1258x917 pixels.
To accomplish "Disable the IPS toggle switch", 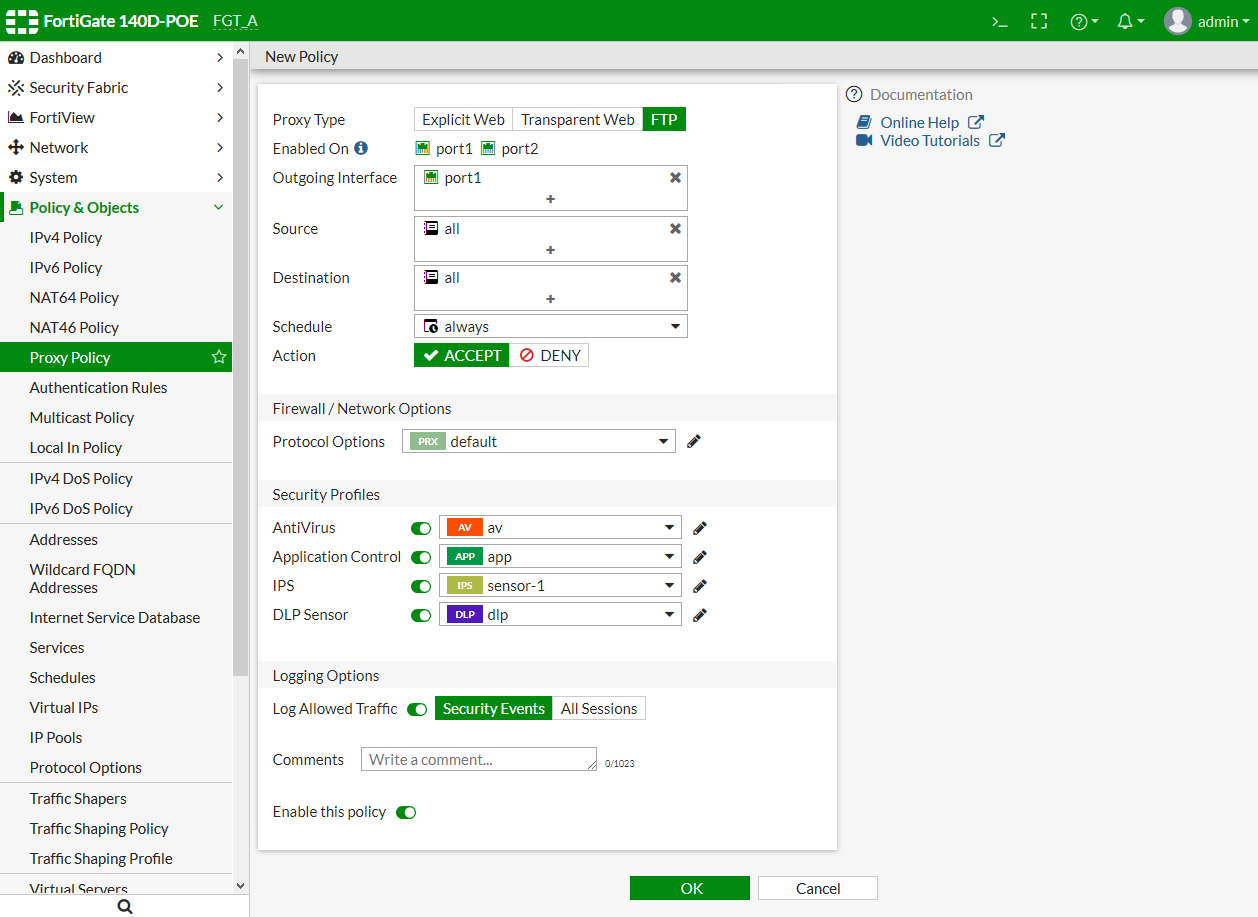I will click(x=421, y=586).
